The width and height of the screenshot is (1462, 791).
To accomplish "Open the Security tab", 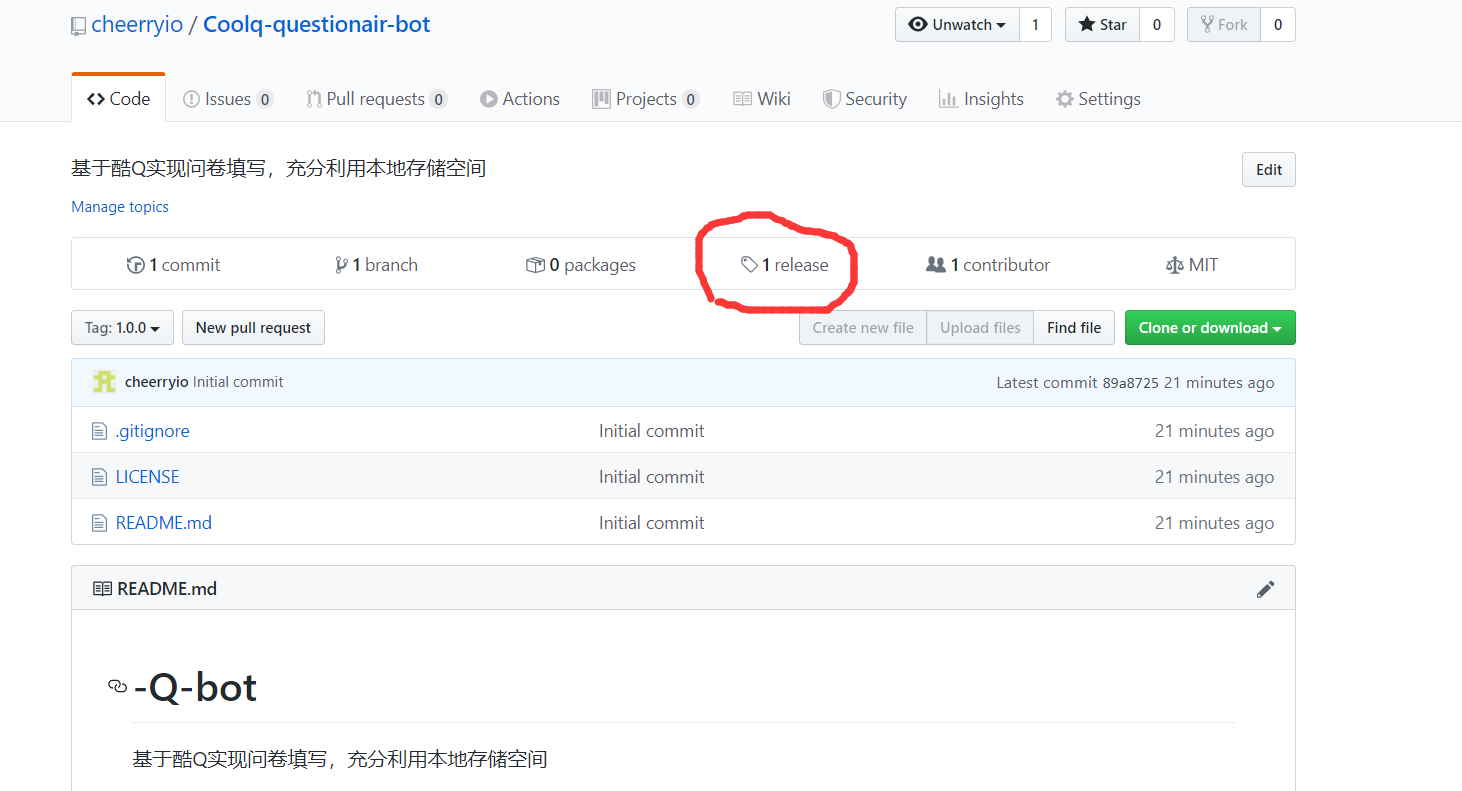I will pos(865,99).
